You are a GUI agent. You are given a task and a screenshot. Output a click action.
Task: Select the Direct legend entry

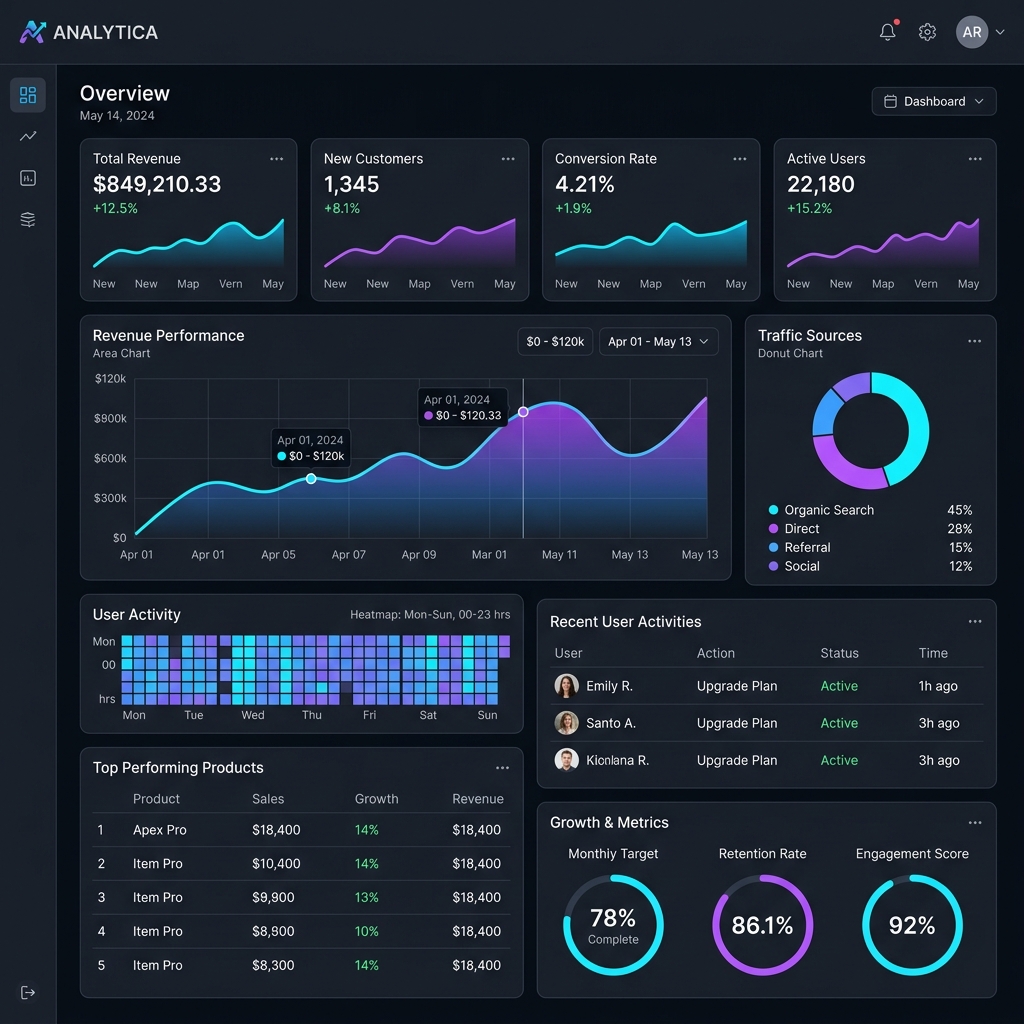pyautogui.click(x=871, y=528)
